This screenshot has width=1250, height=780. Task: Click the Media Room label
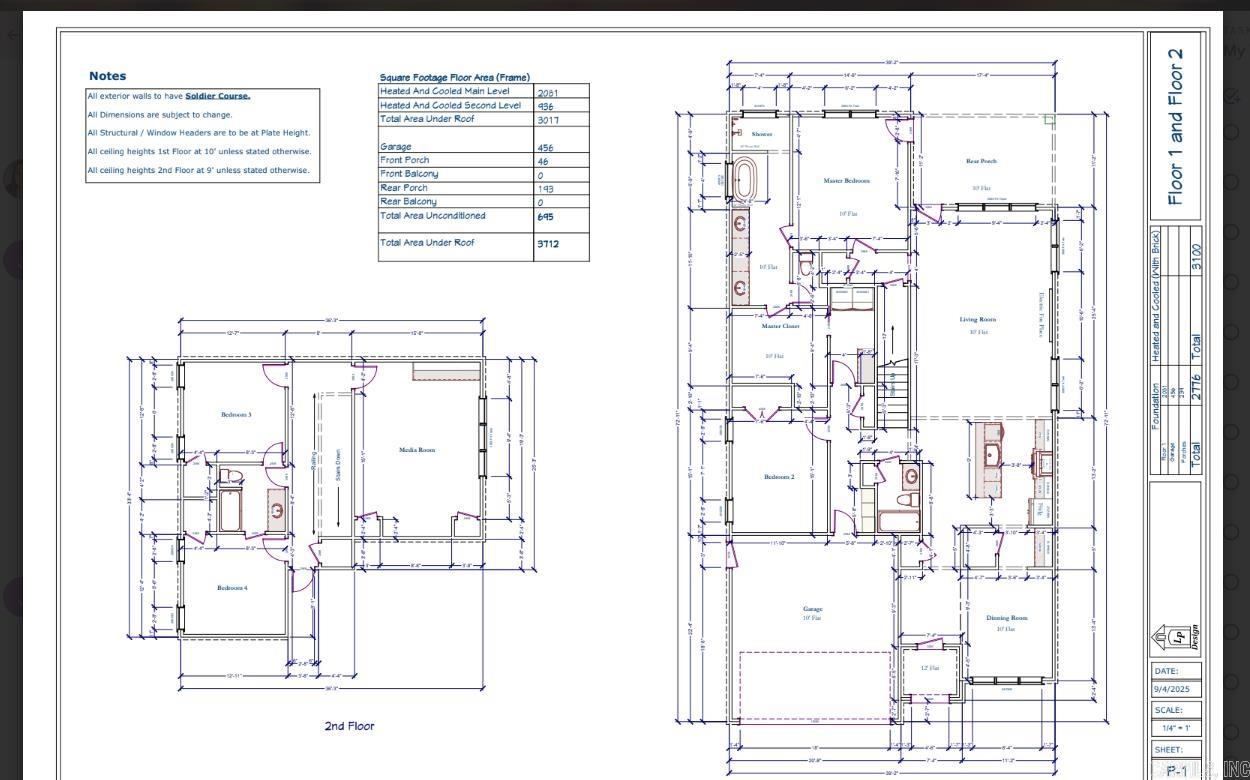[x=417, y=450]
